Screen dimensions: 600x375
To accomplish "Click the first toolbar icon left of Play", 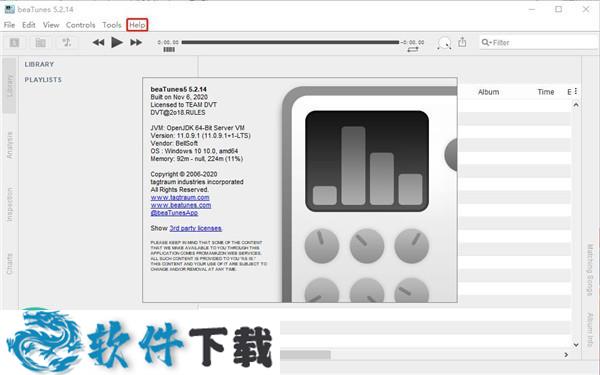I will (x=15, y=42).
